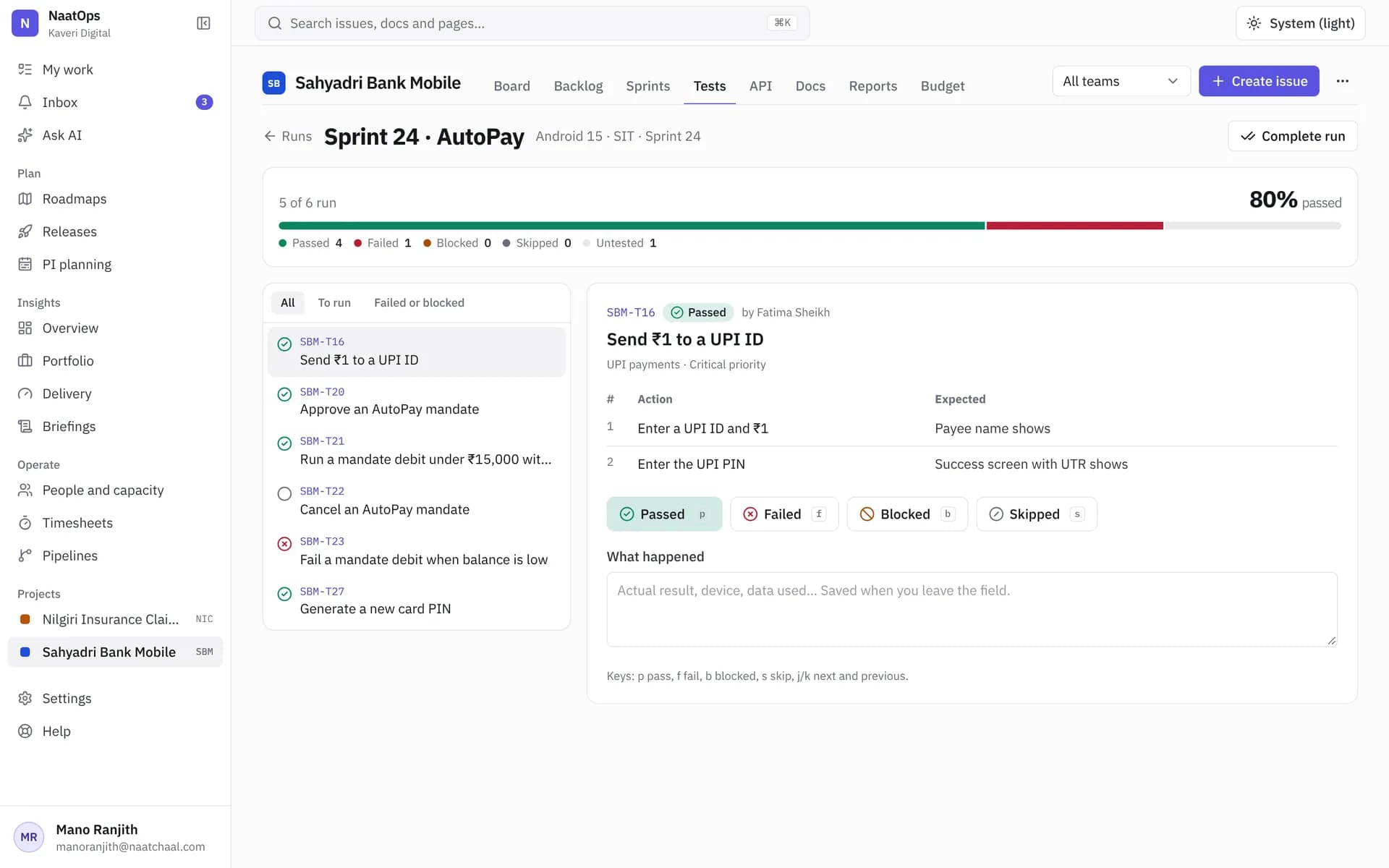Open Roadmaps map icon

(25, 199)
